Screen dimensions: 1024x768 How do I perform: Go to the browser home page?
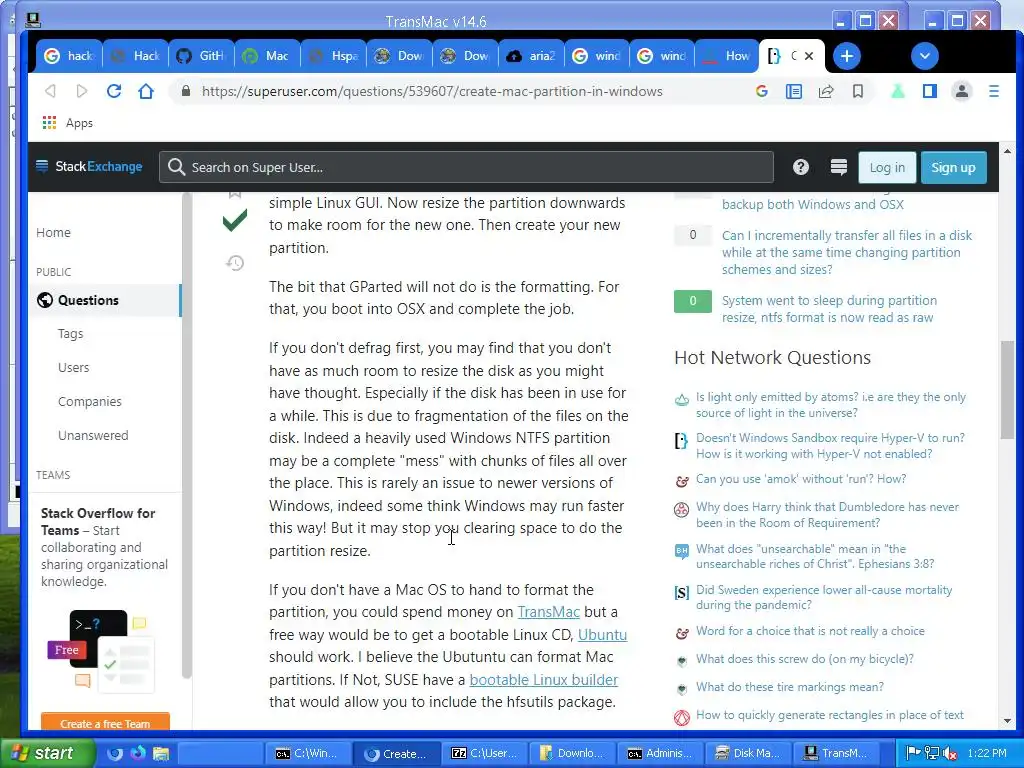(146, 91)
